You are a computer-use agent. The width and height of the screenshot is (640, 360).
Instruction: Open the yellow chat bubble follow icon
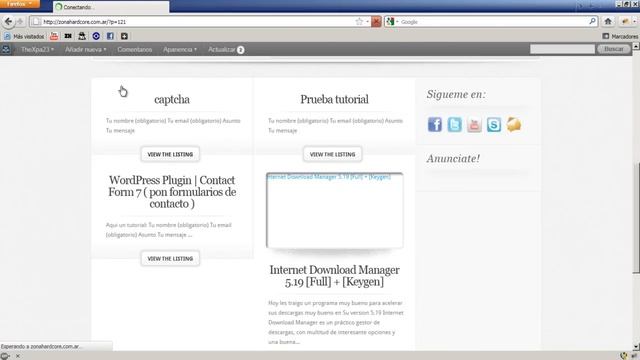point(514,124)
